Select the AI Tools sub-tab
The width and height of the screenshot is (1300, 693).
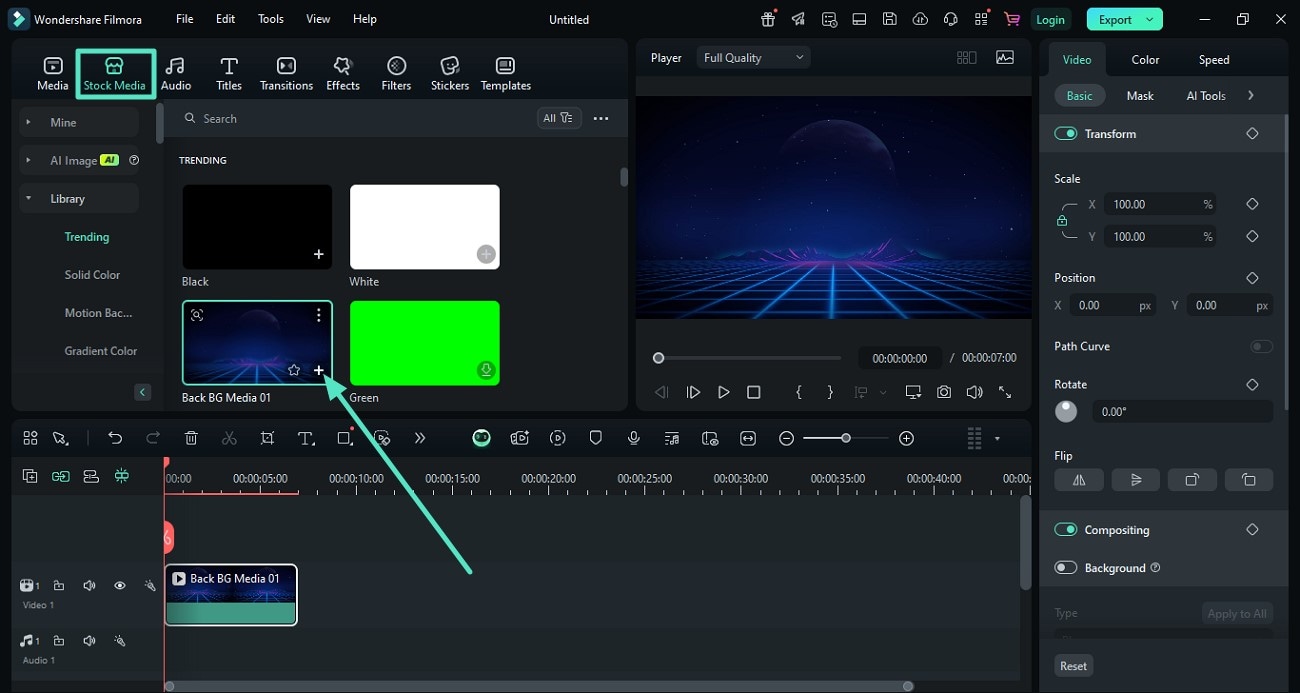(x=1206, y=96)
